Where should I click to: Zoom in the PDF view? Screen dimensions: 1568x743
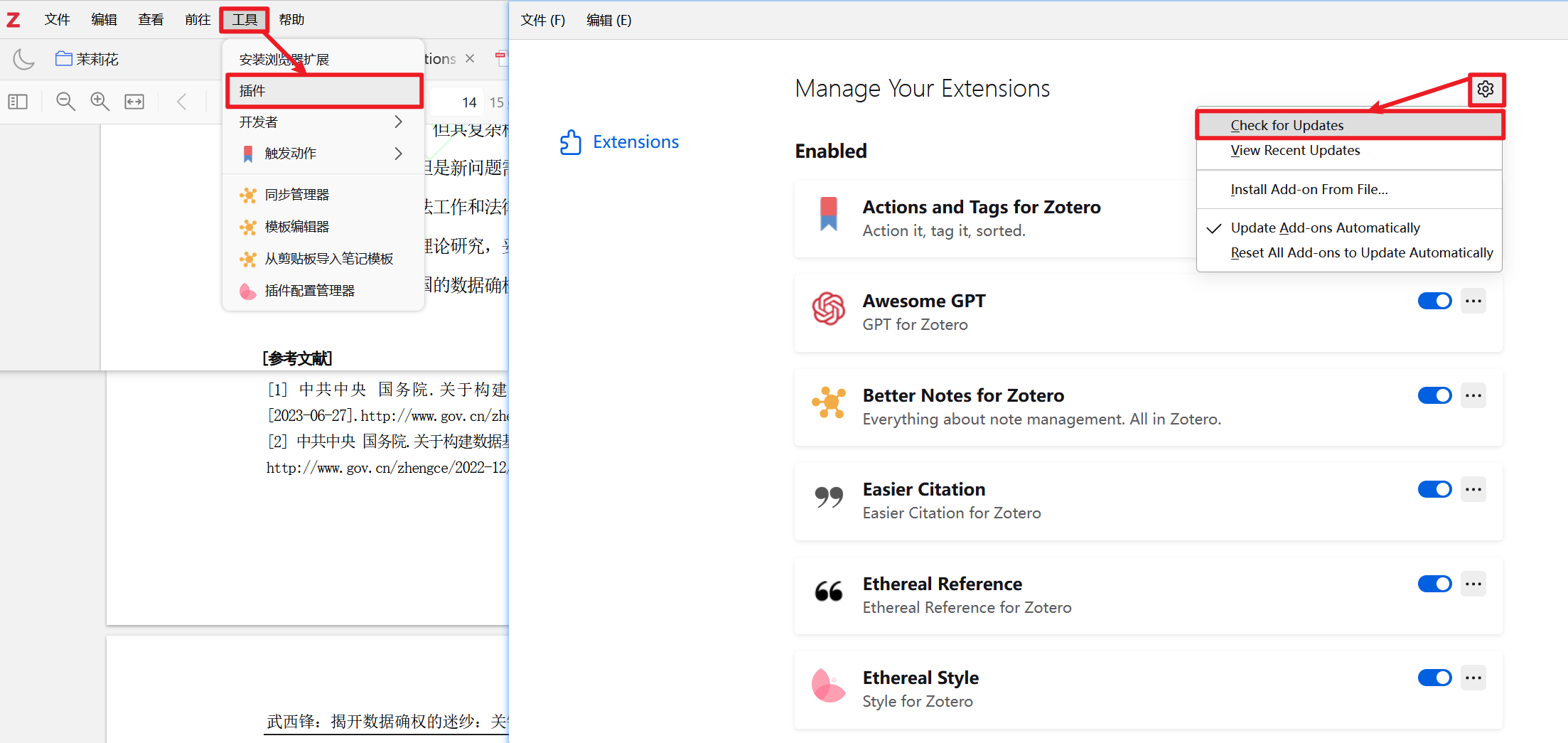click(100, 102)
